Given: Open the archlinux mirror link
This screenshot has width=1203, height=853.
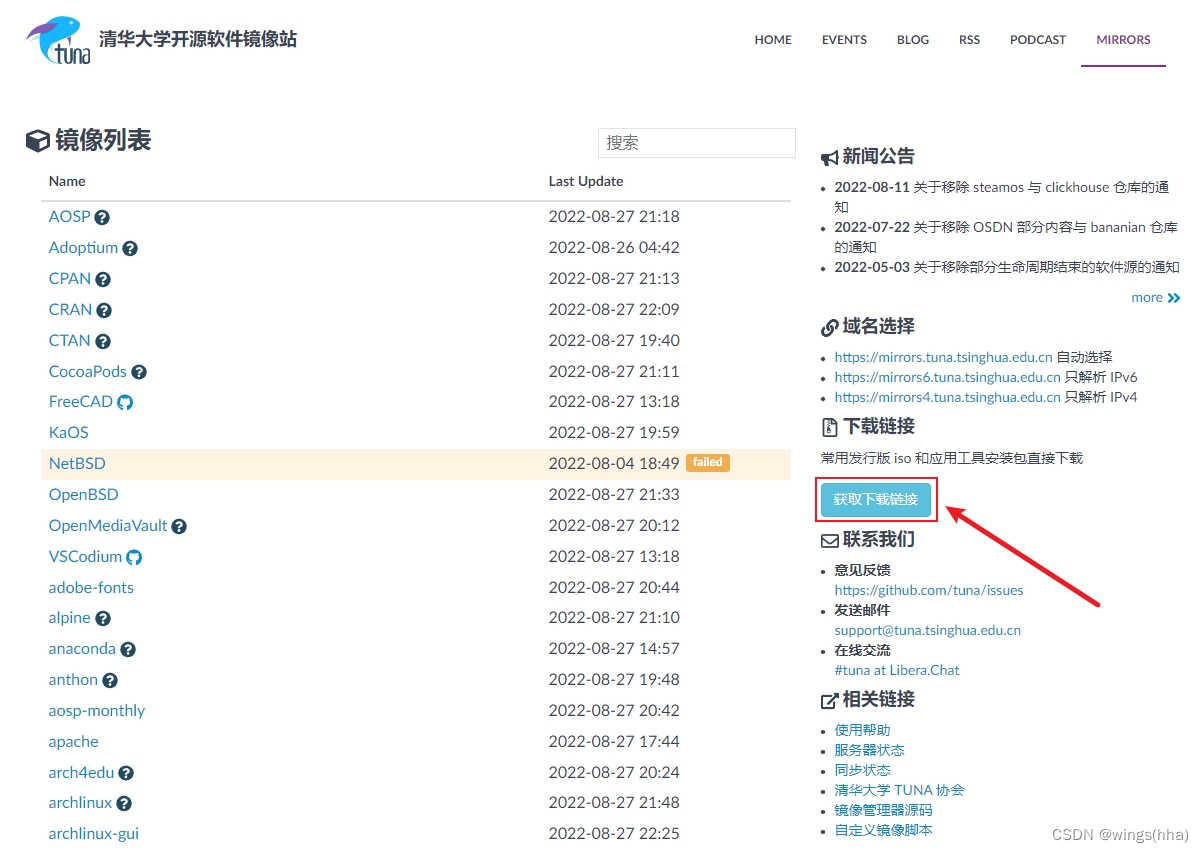Looking at the screenshot, I should (x=80, y=803).
